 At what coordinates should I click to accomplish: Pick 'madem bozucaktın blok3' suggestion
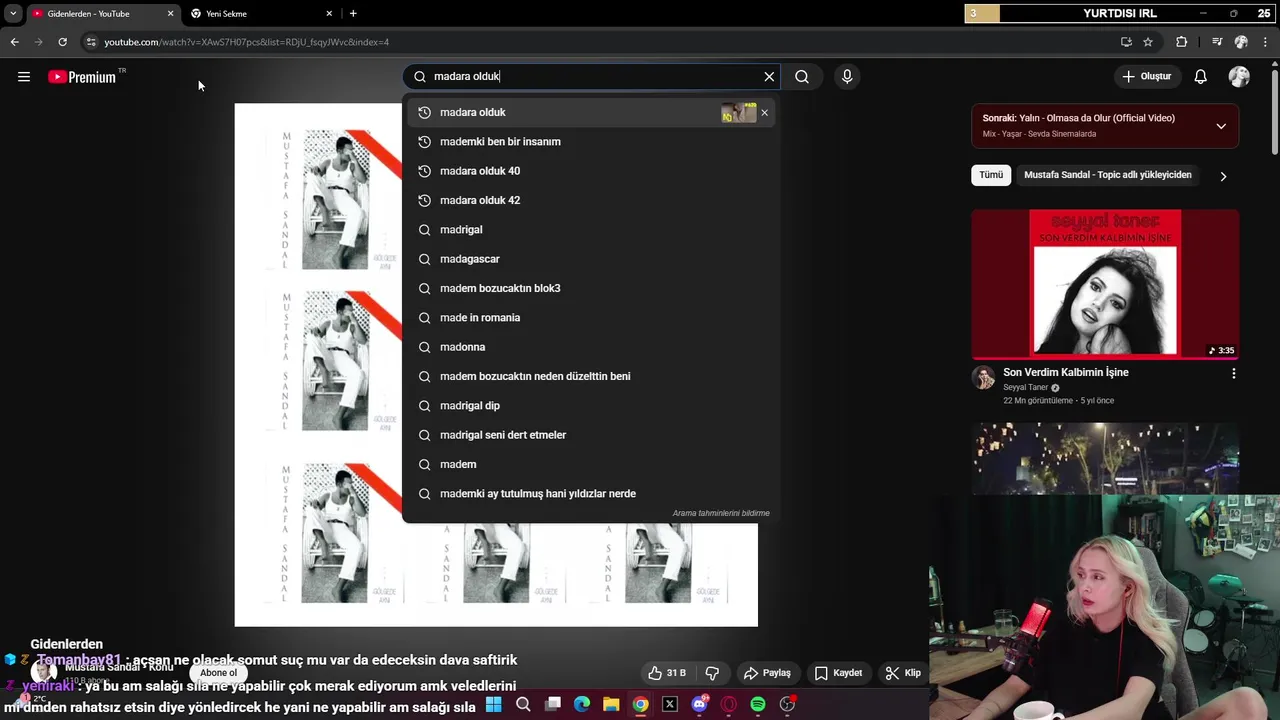591,288
